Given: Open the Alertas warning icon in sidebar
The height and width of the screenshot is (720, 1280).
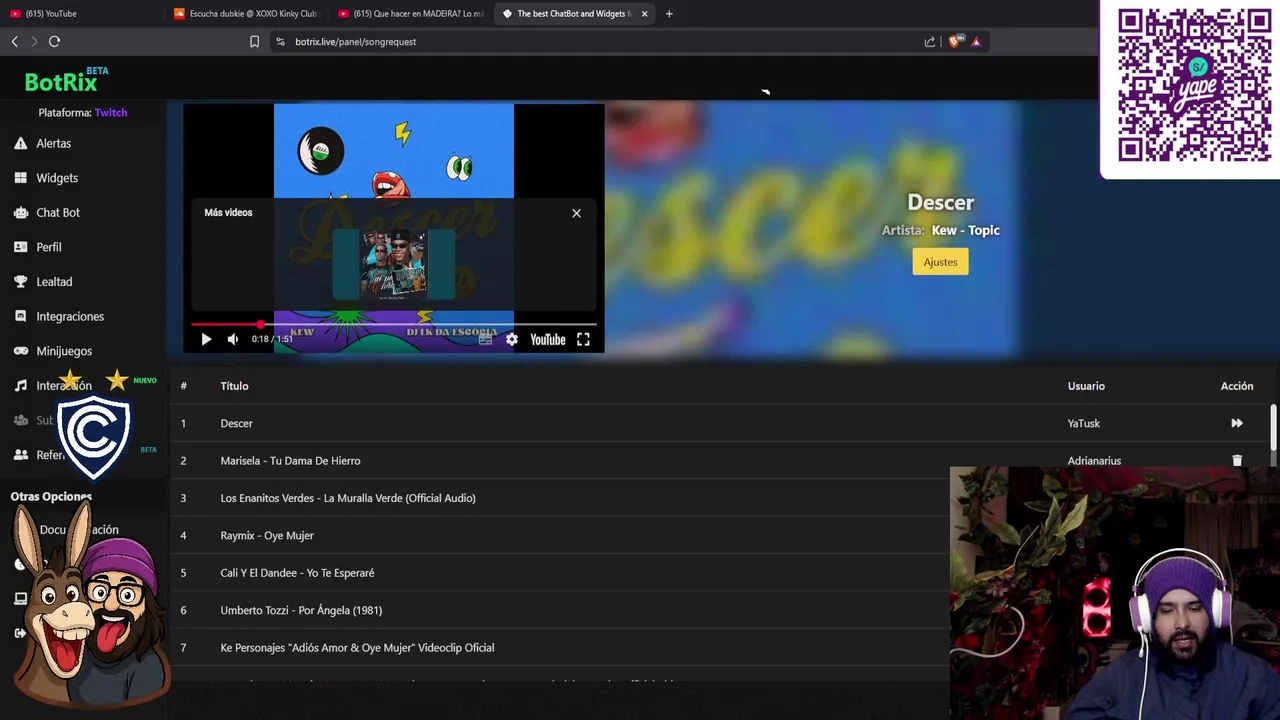Looking at the screenshot, I should pyautogui.click(x=20, y=144).
